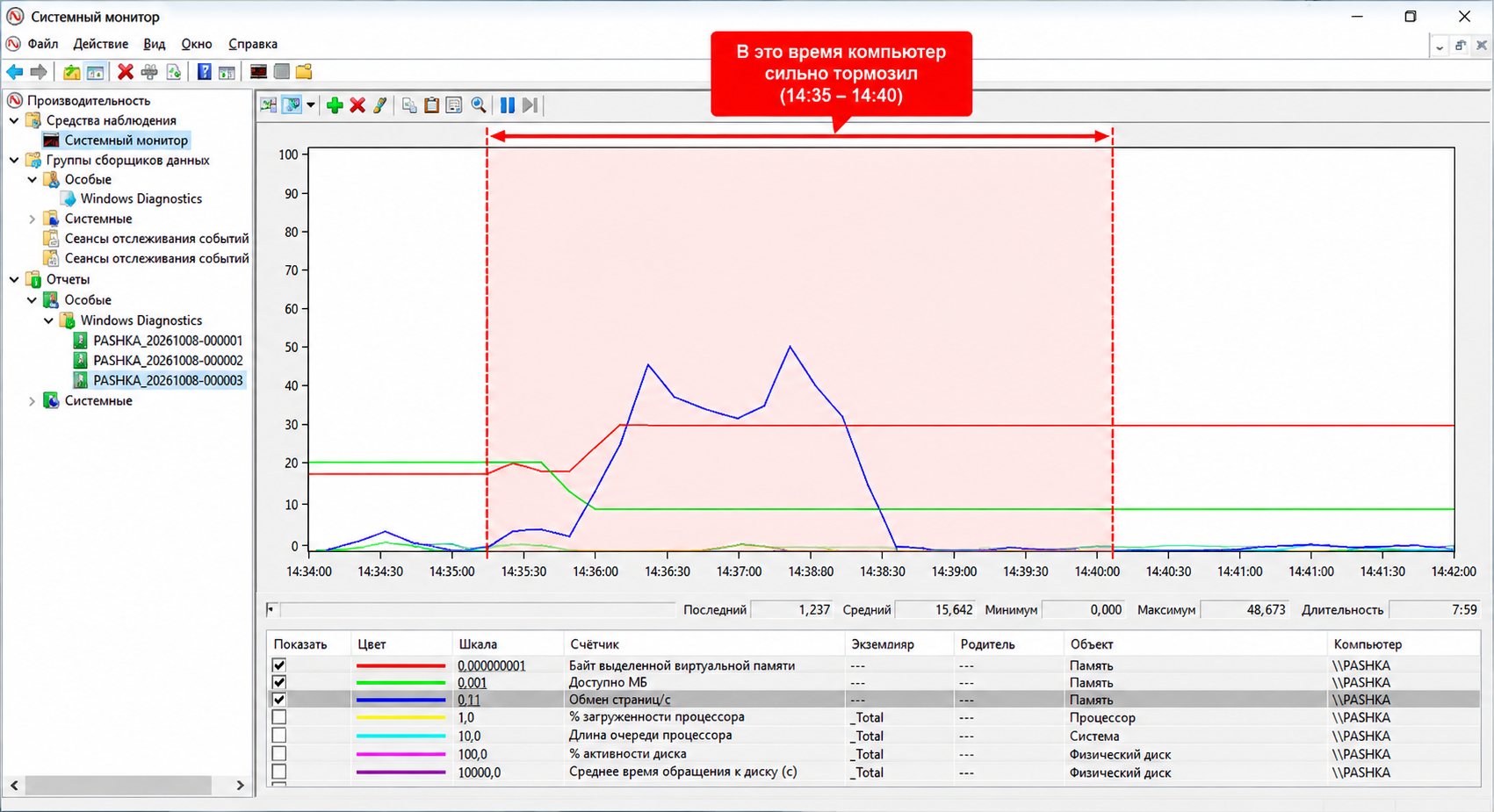1494x812 pixels.
Task: Click the blue color line of Обмен страниц/с
Action: point(401,700)
